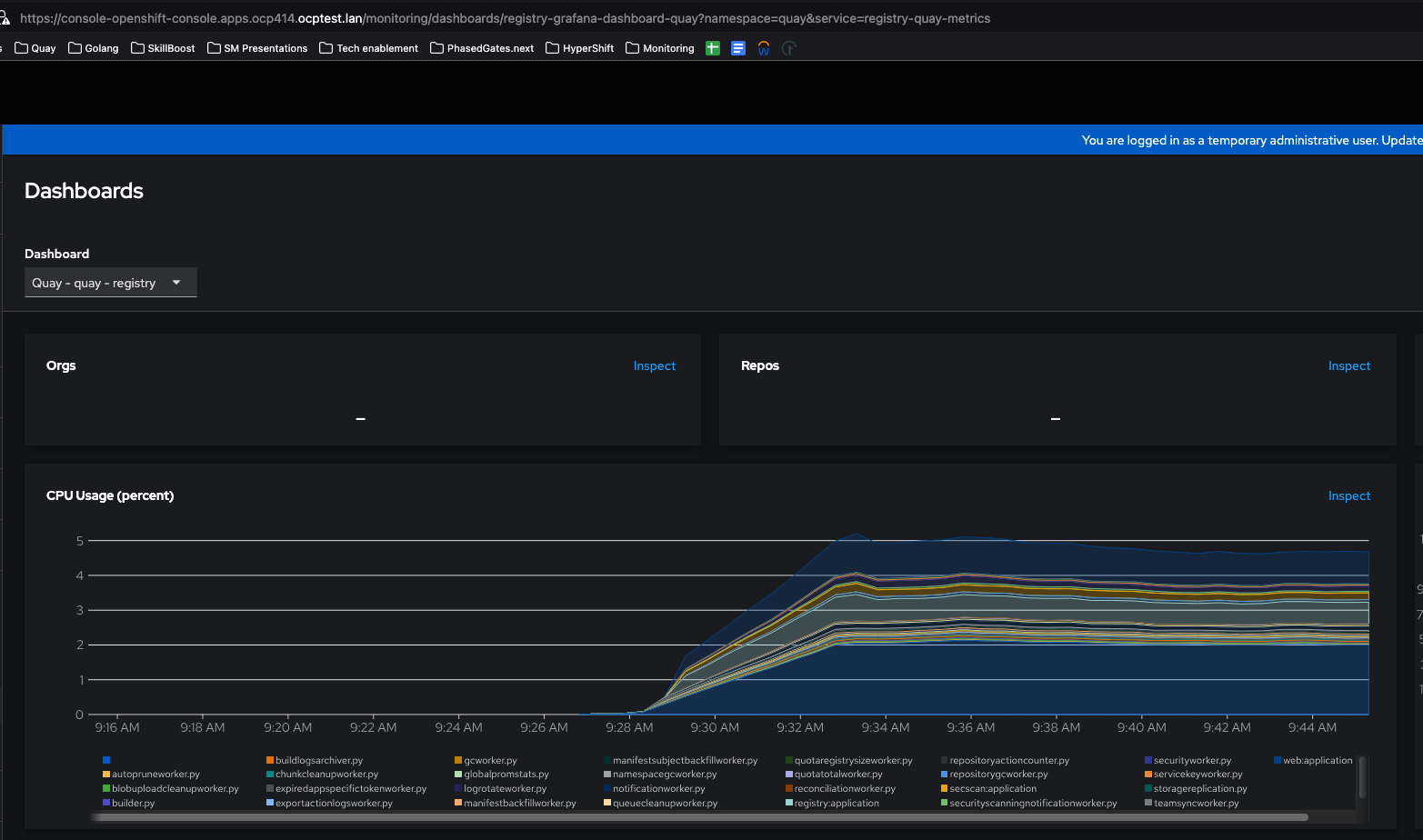Click the green spreadsheet bookmark icon
Screen dimensions: 1423x840
coord(713,48)
